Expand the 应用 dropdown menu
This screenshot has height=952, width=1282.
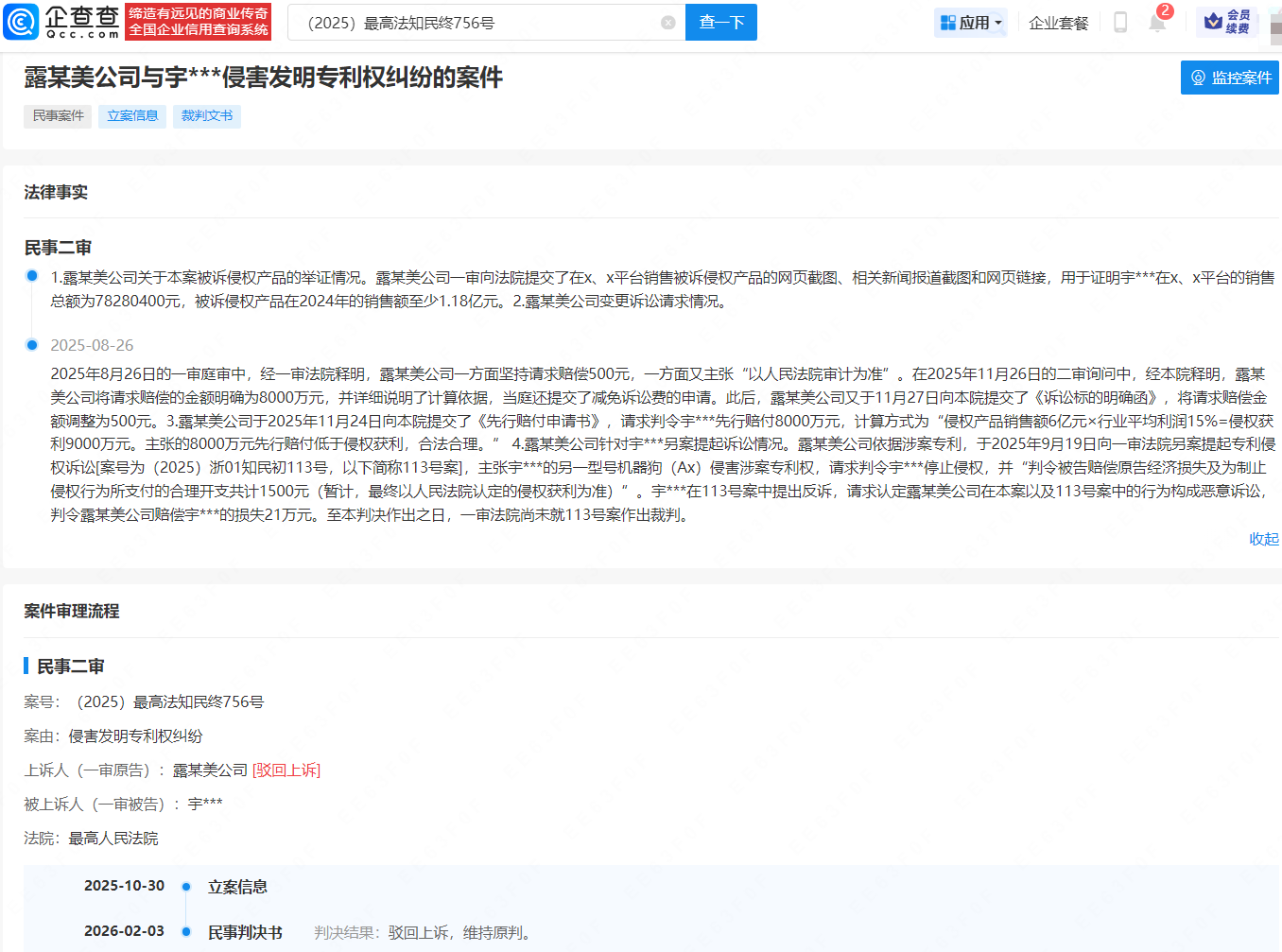pyautogui.click(x=971, y=23)
